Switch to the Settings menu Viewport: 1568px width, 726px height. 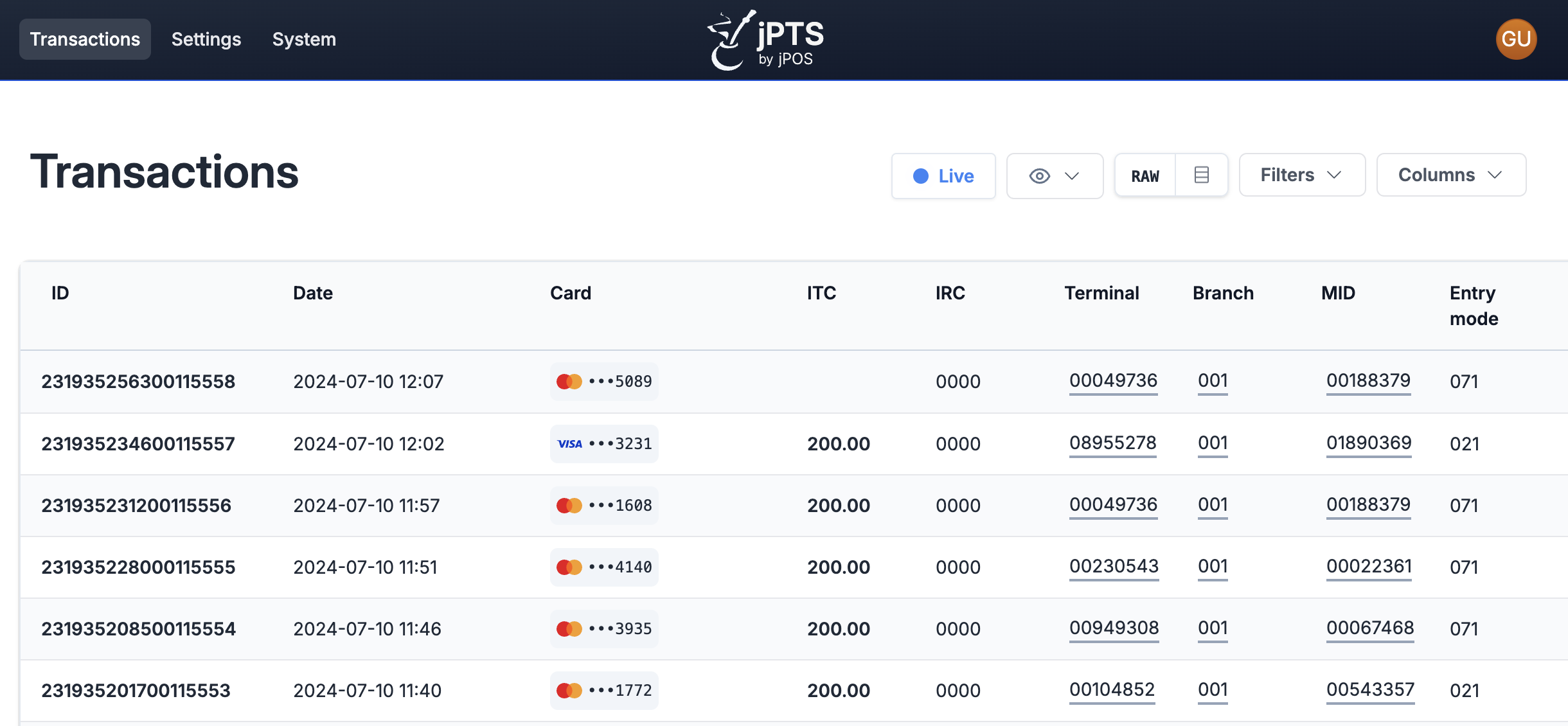[x=206, y=39]
